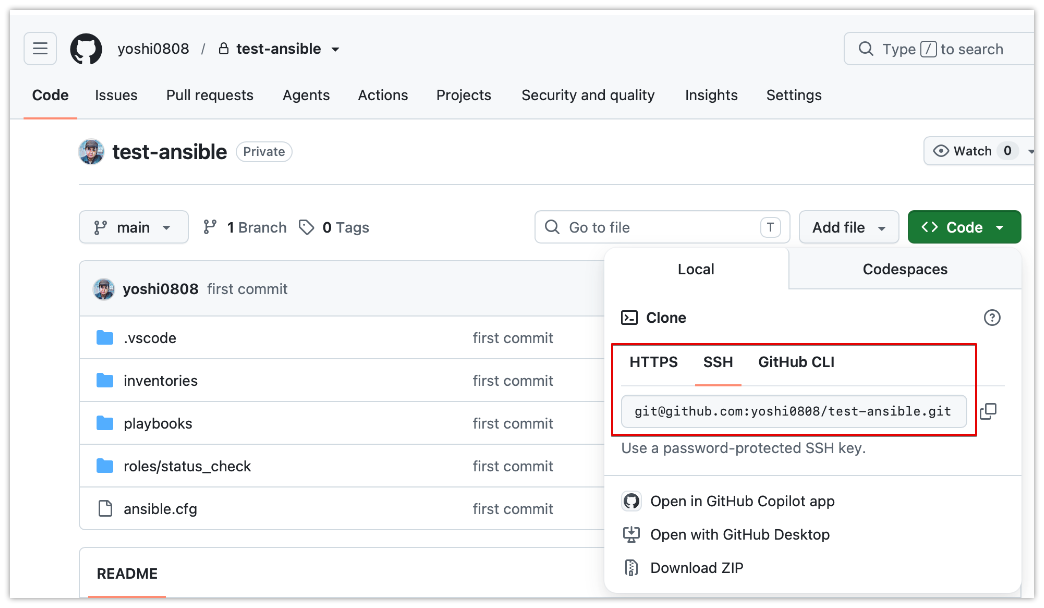The width and height of the screenshot is (1044, 608).
Task: Select the HTTPS clone option
Action: (653, 362)
